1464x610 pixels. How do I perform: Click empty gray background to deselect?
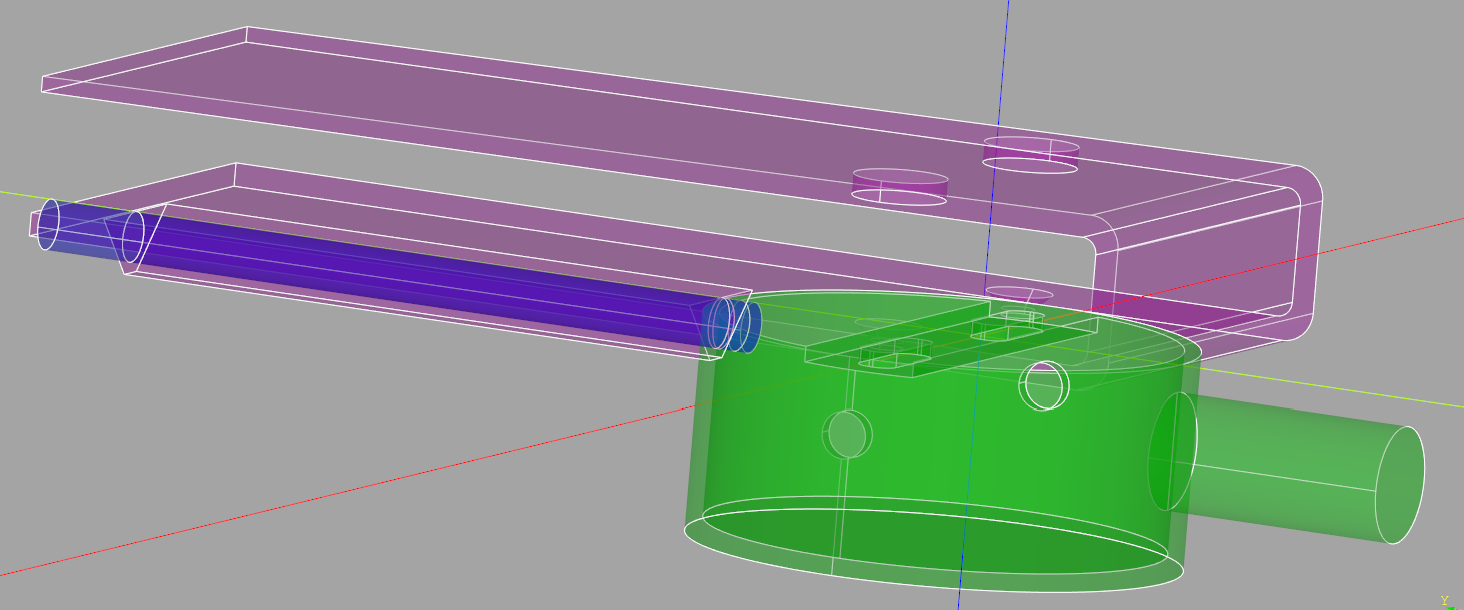(x=300, y=450)
